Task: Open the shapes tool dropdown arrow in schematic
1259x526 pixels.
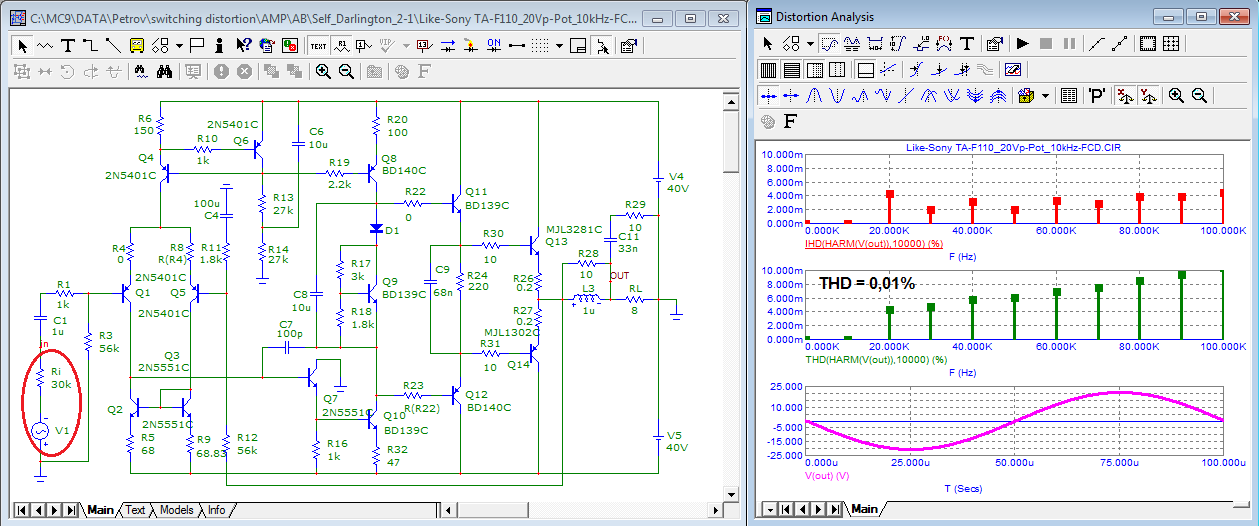Action: click(178, 46)
